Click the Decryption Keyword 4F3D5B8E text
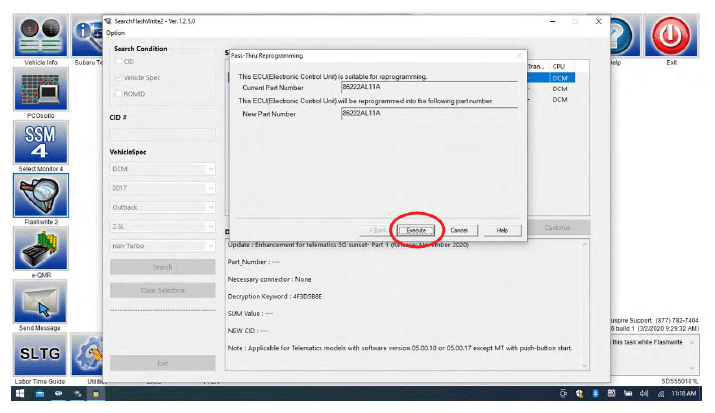The image size is (715, 413). 275,296
